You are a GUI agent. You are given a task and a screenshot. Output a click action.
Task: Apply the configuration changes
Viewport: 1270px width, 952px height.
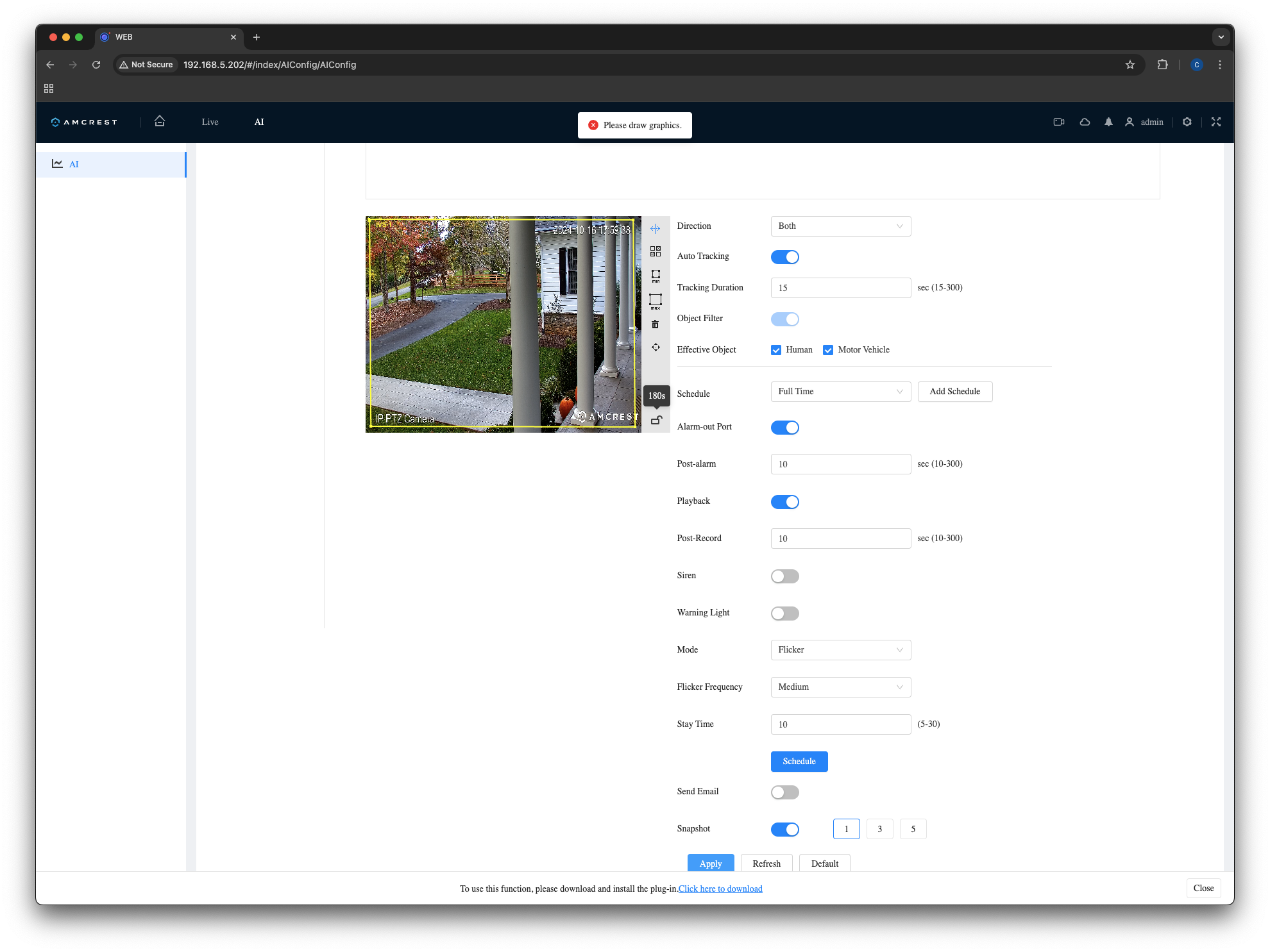pyautogui.click(x=711, y=863)
